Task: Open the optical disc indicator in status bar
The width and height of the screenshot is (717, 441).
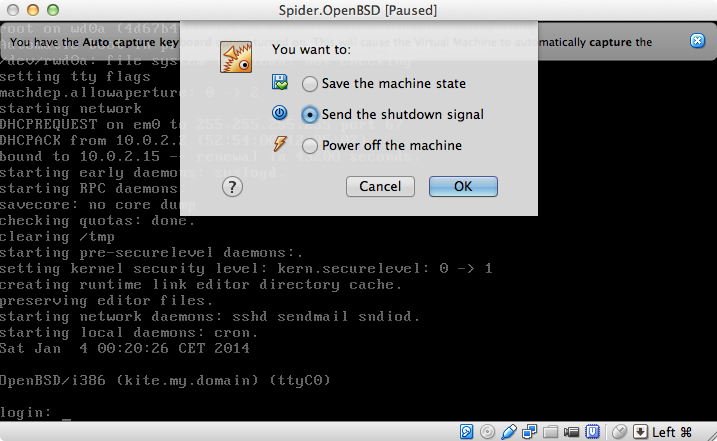Action: [x=487, y=432]
